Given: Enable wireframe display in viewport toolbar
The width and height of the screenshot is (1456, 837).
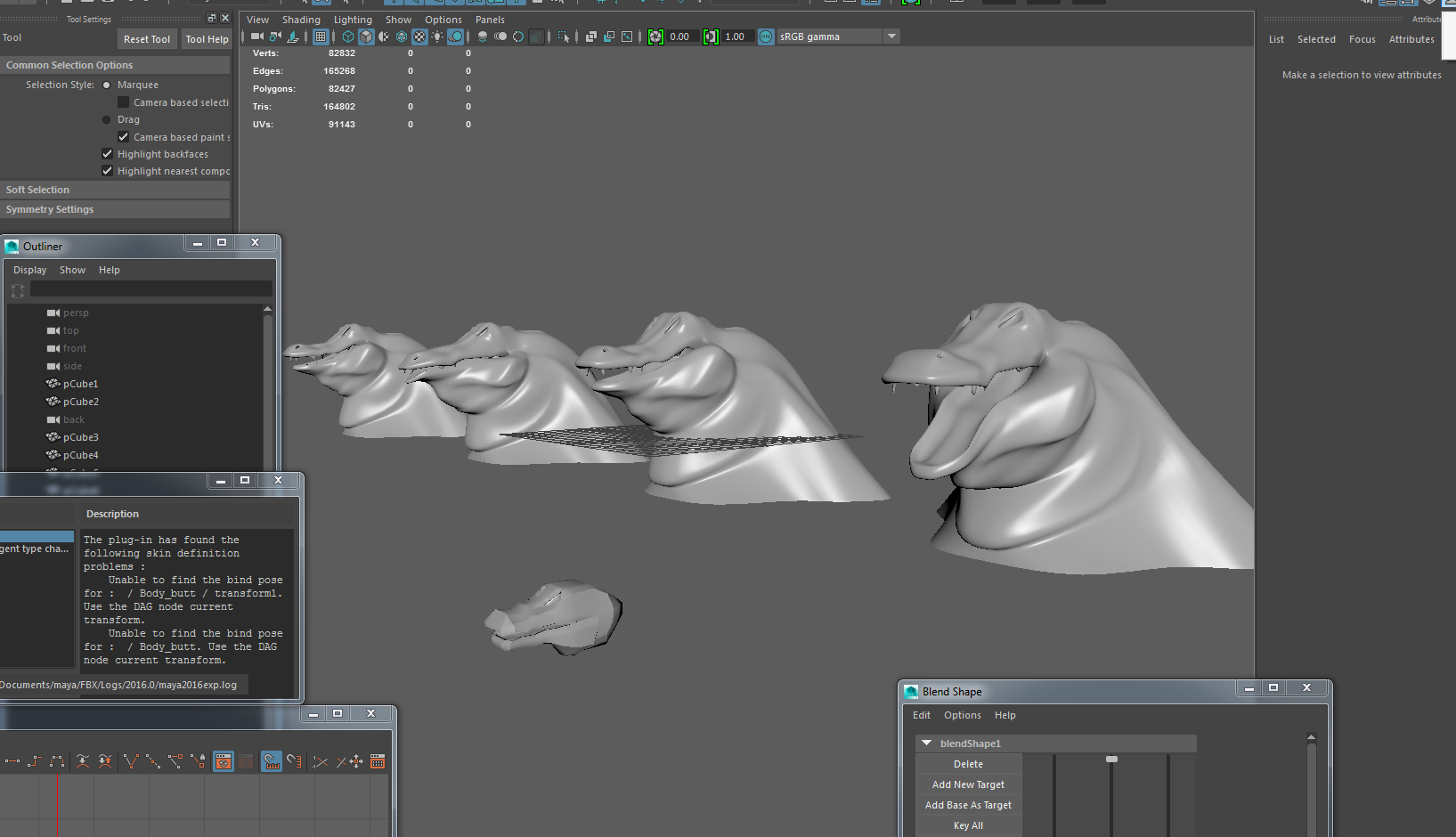Looking at the screenshot, I should (x=348, y=37).
